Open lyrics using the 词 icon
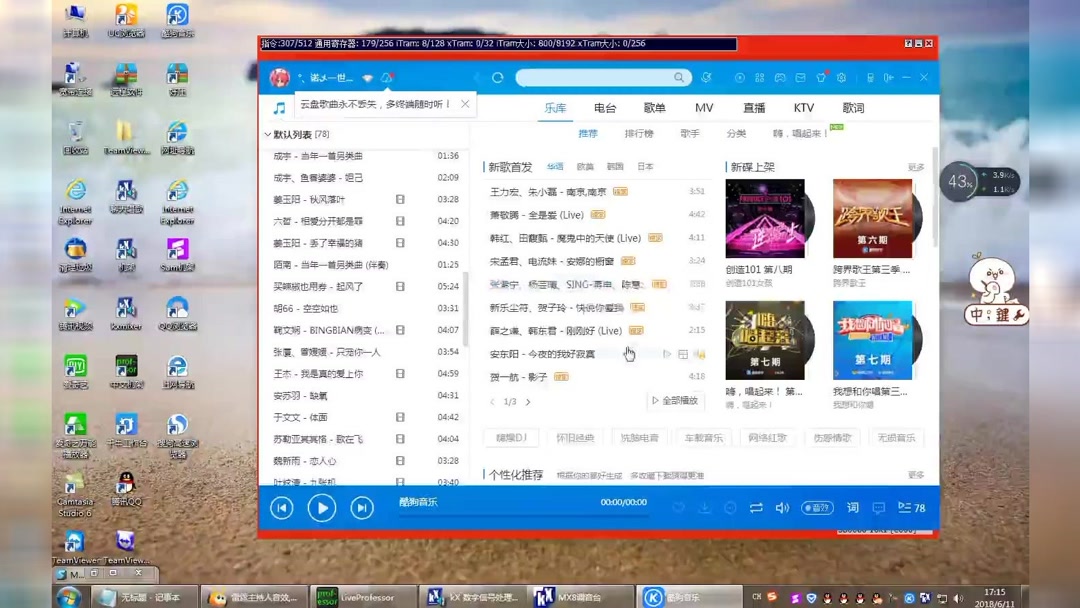 coord(853,507)
